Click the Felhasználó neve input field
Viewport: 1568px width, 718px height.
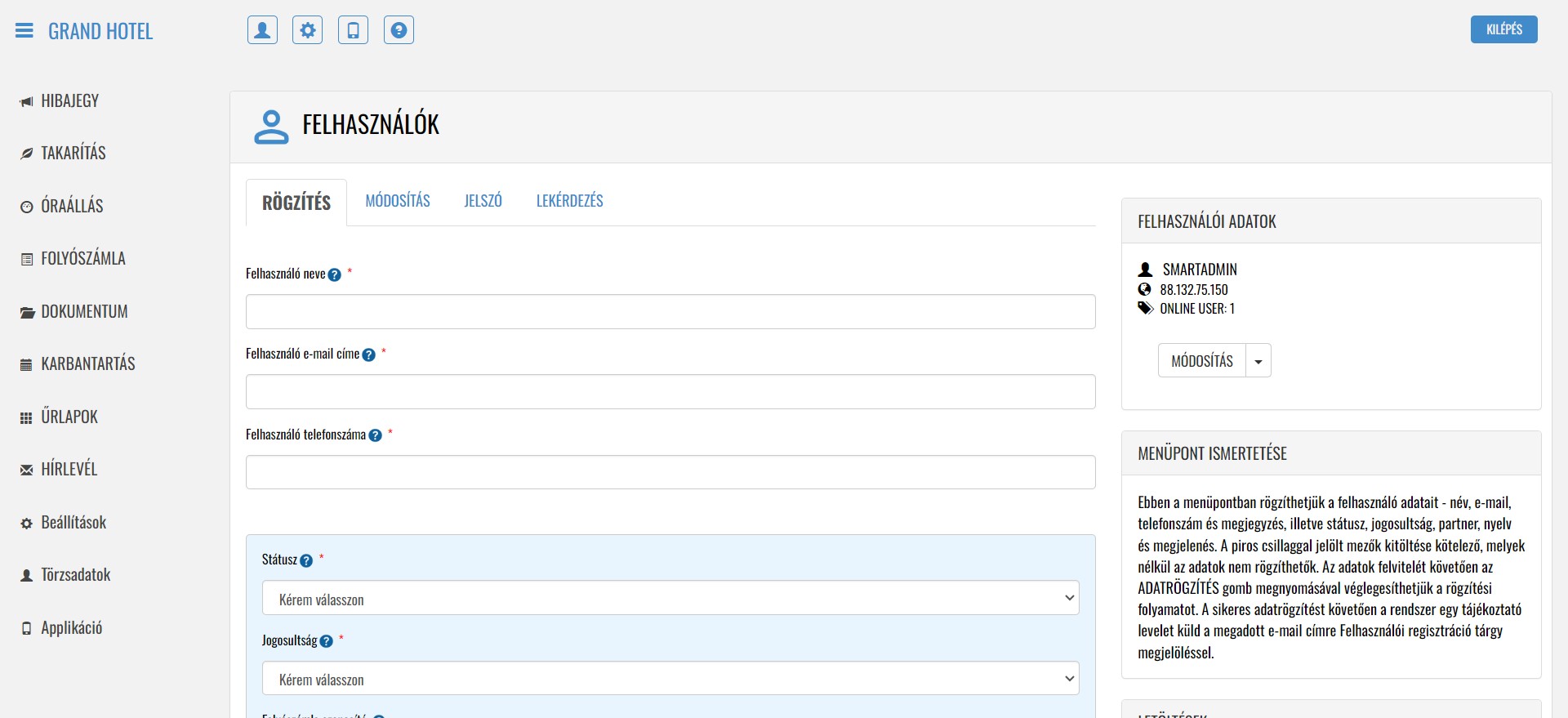670,312
